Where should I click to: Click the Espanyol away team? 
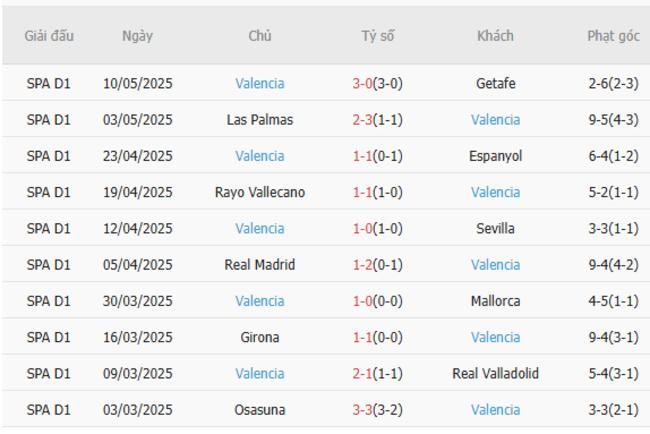coord(496,156)
